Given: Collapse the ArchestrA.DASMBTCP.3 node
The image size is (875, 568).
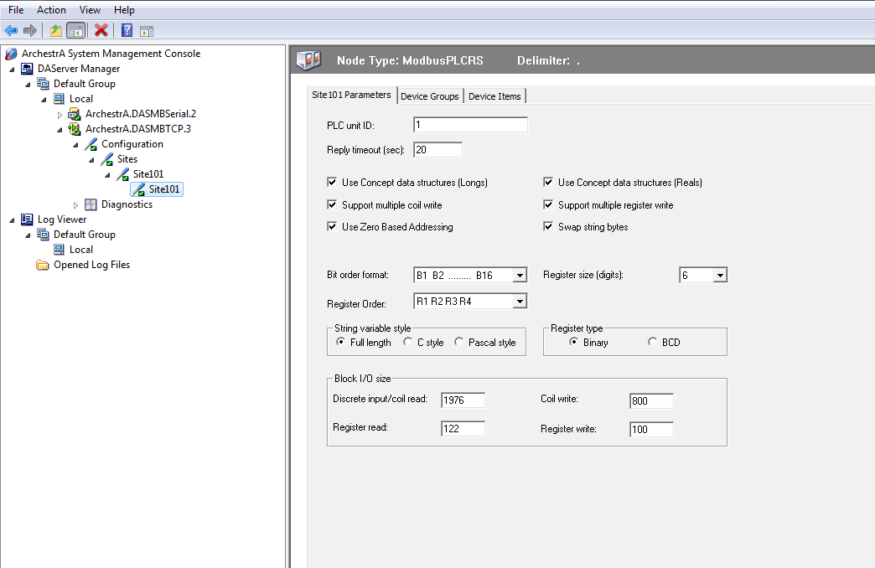Looking at the screenshot, I should coord(60,130).
